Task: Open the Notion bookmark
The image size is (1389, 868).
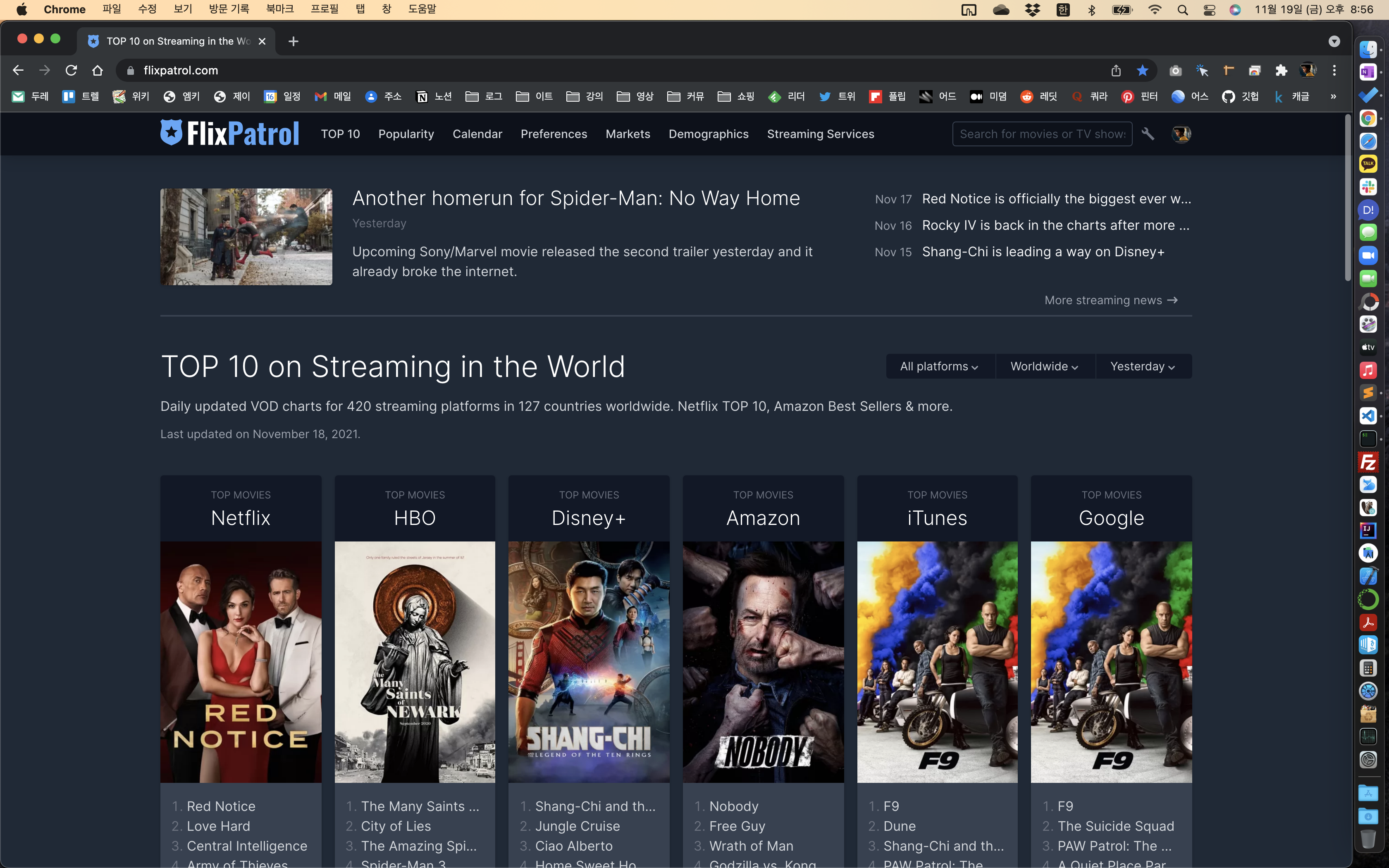Action: [433, 96]
